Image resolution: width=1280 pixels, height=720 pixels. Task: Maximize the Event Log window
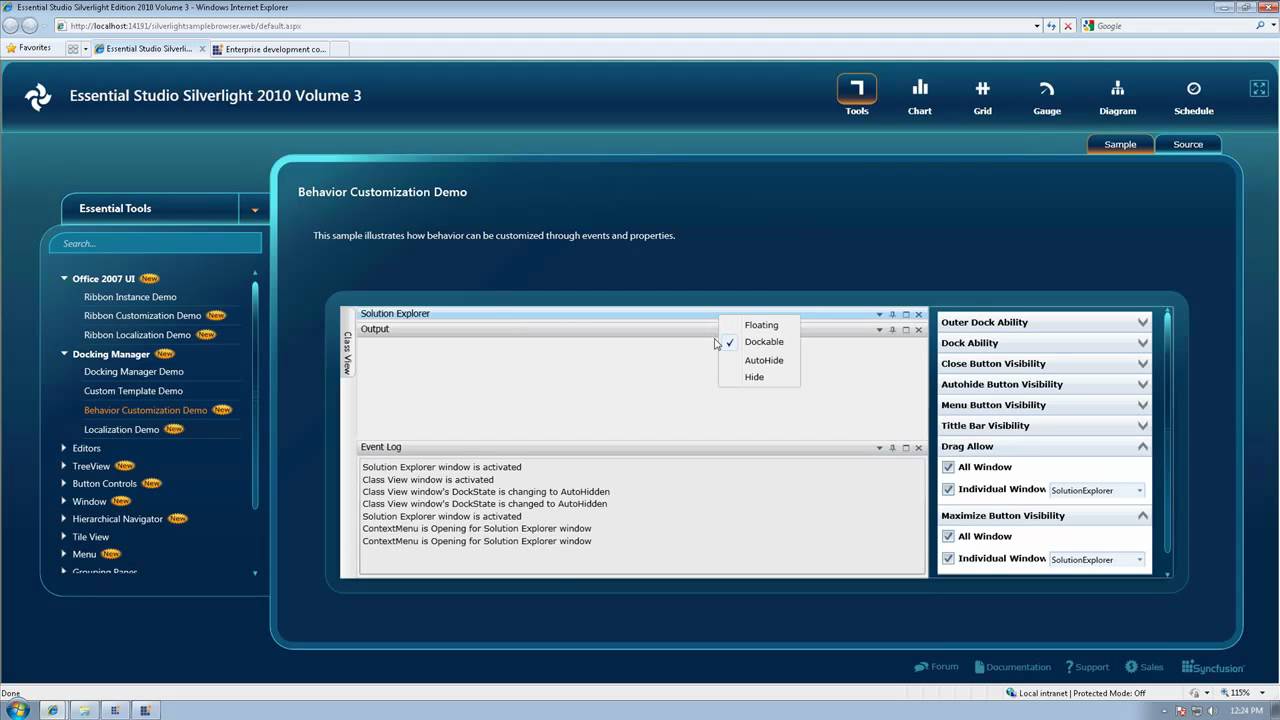coord(906,448)
